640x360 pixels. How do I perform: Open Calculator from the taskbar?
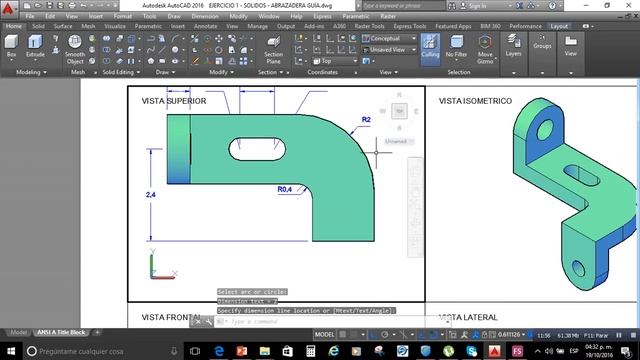click(x=311, y=351)
